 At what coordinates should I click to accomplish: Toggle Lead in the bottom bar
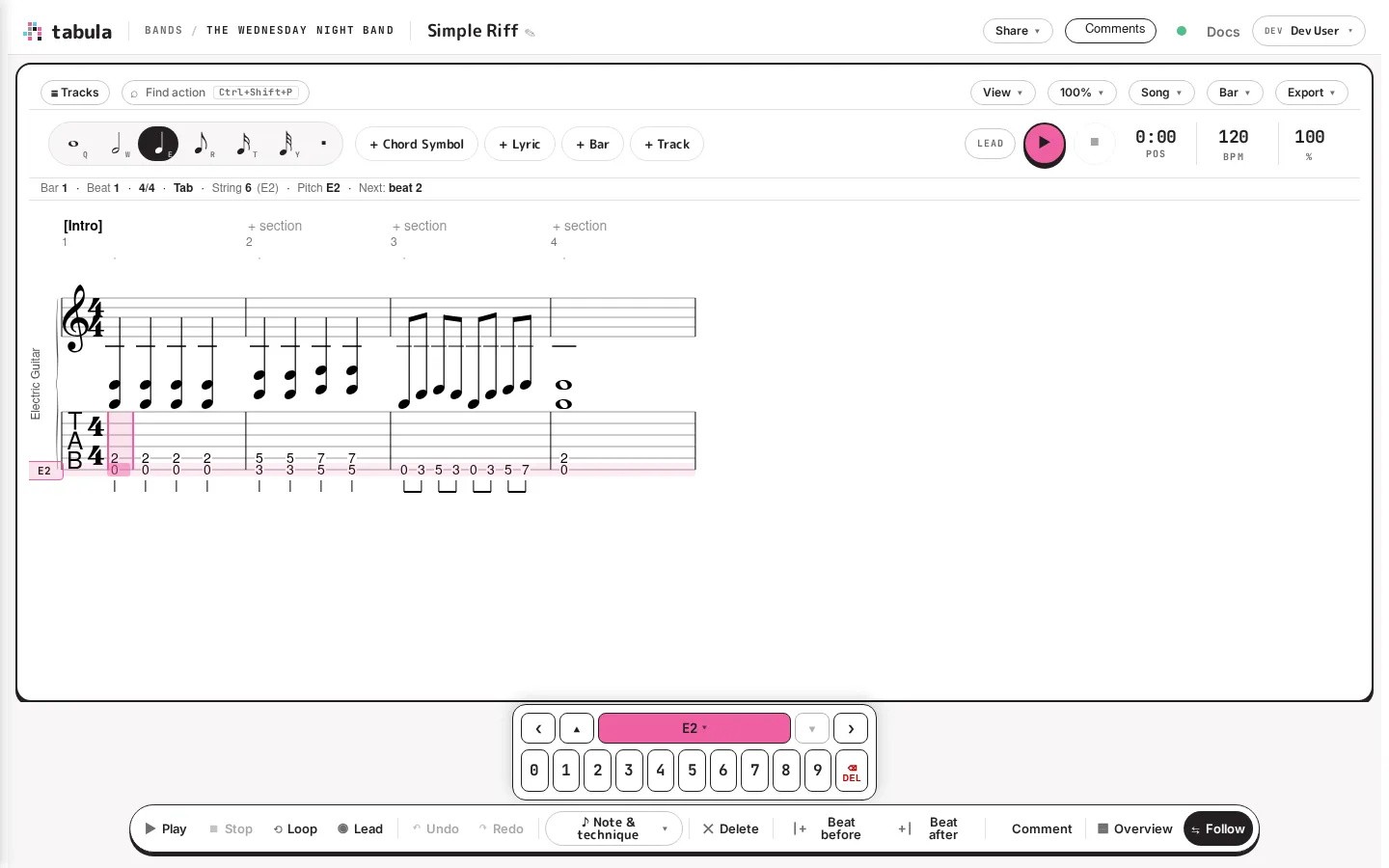coord(360,829)
